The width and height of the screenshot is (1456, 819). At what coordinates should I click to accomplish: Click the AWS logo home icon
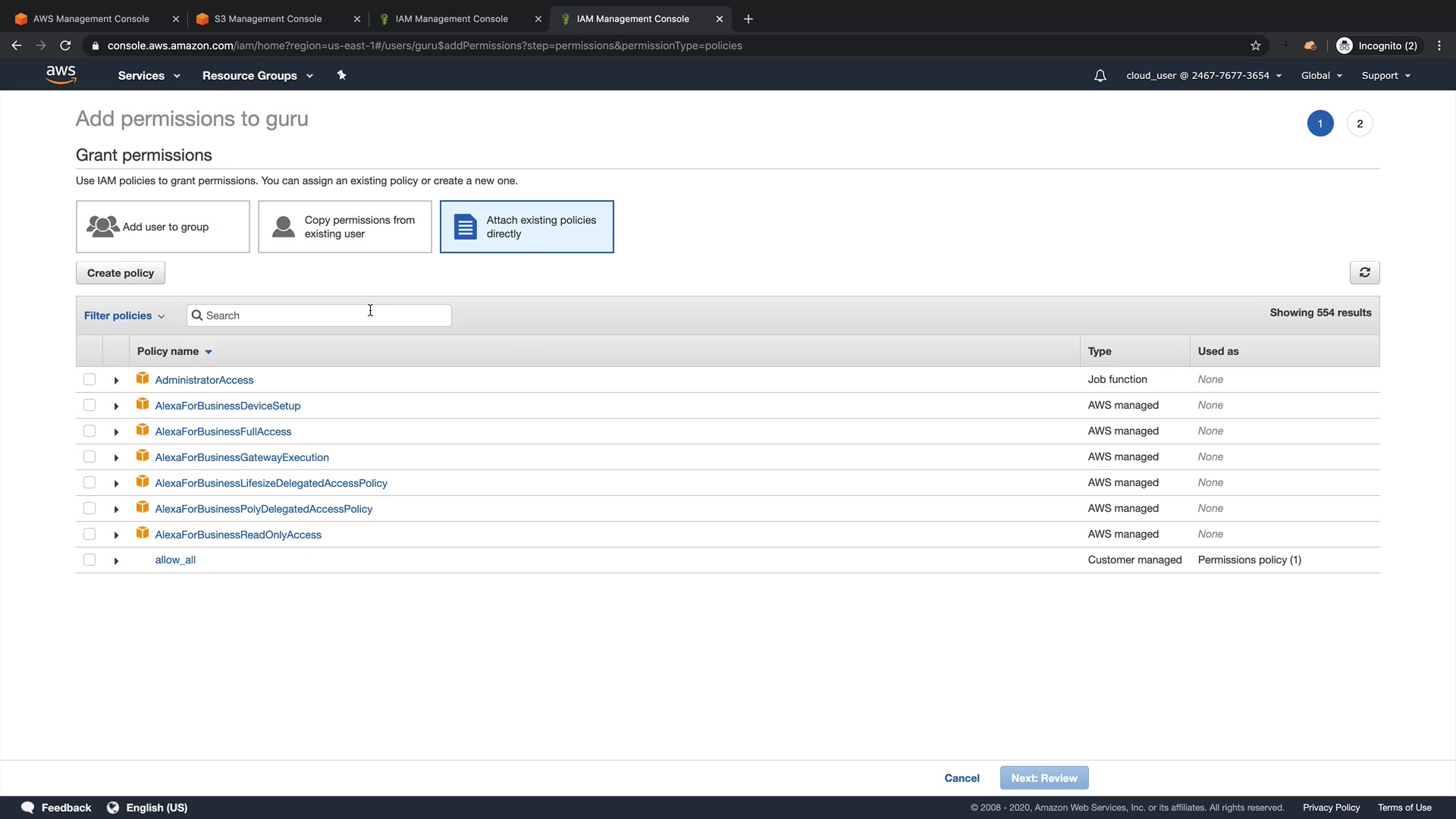coord(61,74)
